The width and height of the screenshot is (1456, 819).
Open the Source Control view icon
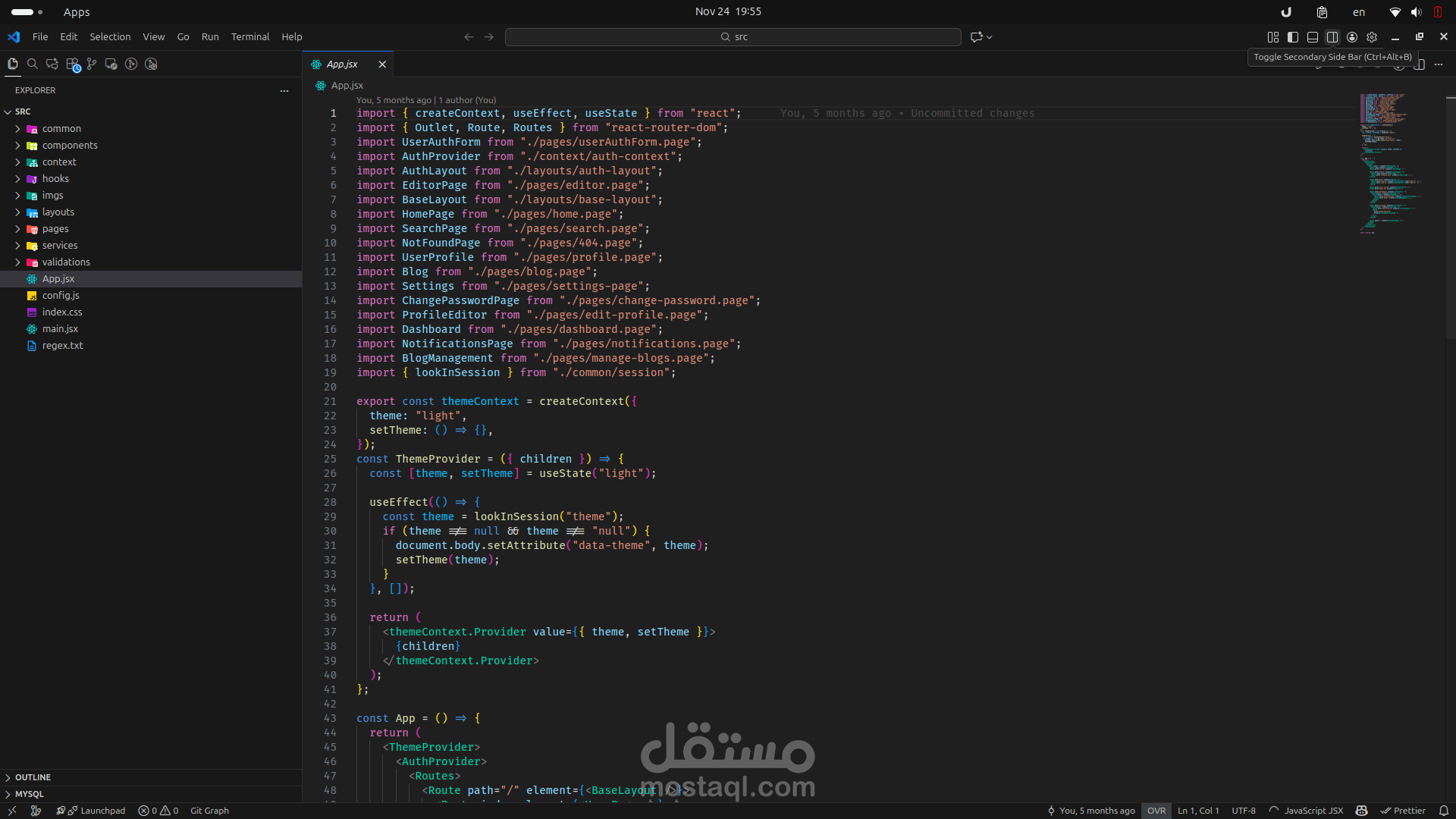92,64
